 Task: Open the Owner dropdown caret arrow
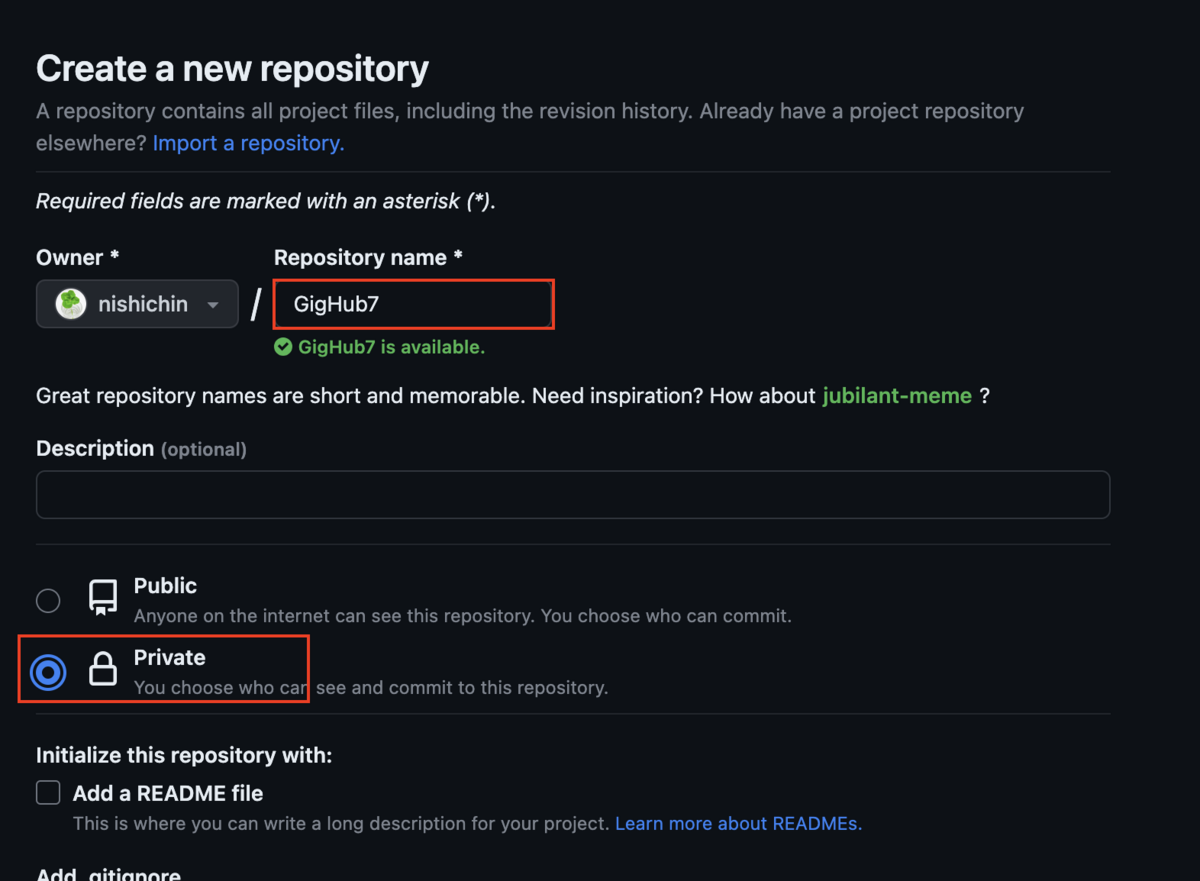click(213, 305)
